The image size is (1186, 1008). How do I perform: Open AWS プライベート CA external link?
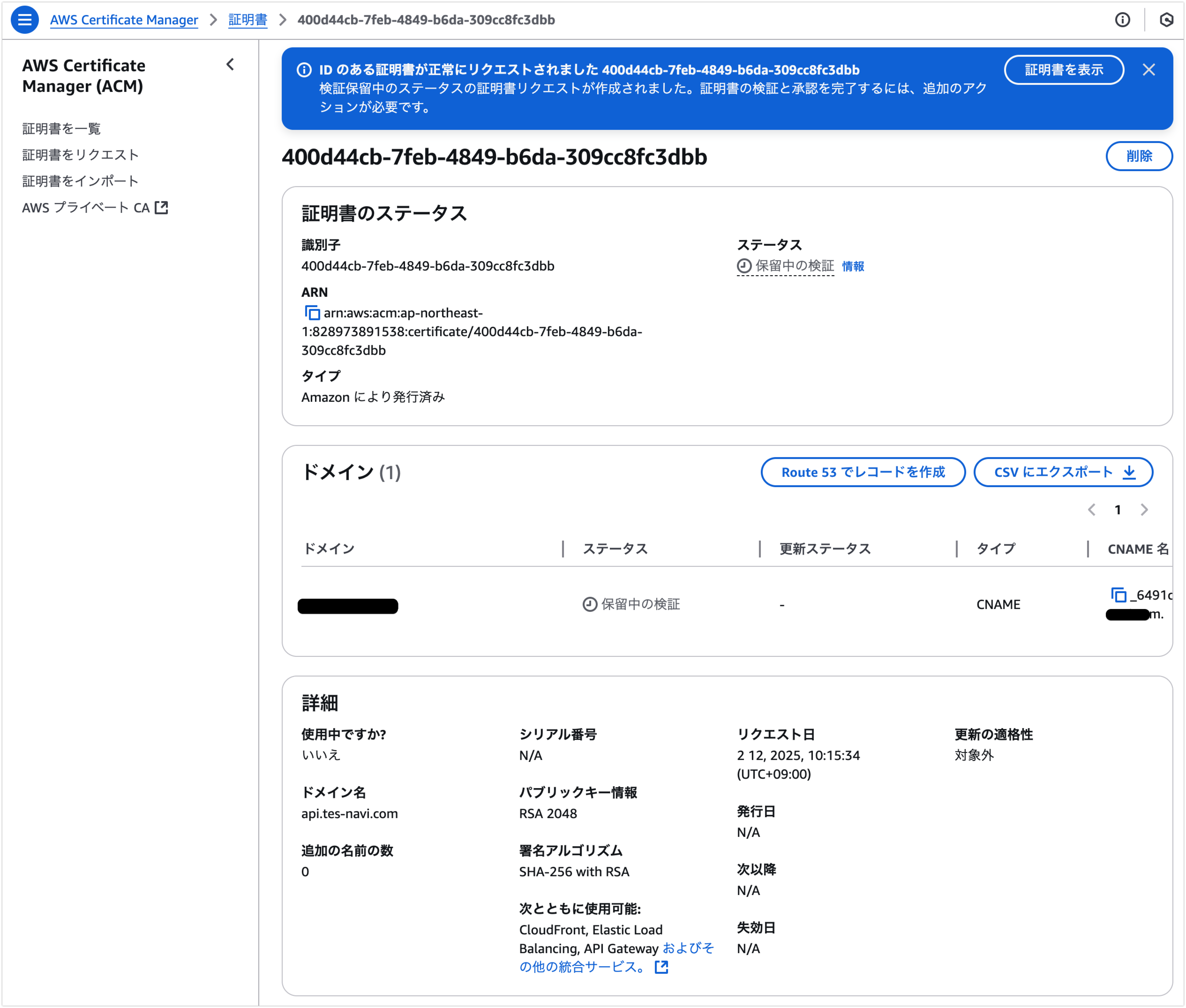95,207
